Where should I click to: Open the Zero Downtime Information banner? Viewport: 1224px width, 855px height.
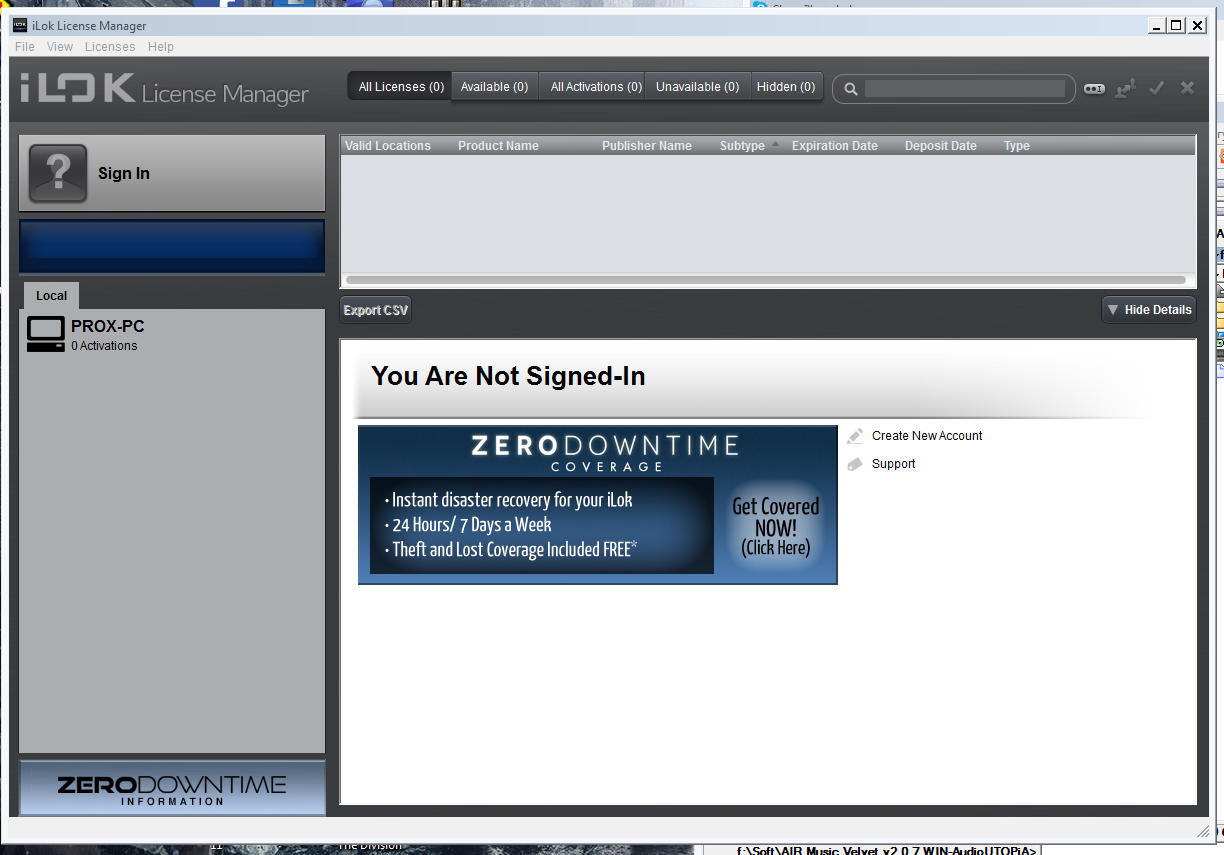tap(172, 788)
